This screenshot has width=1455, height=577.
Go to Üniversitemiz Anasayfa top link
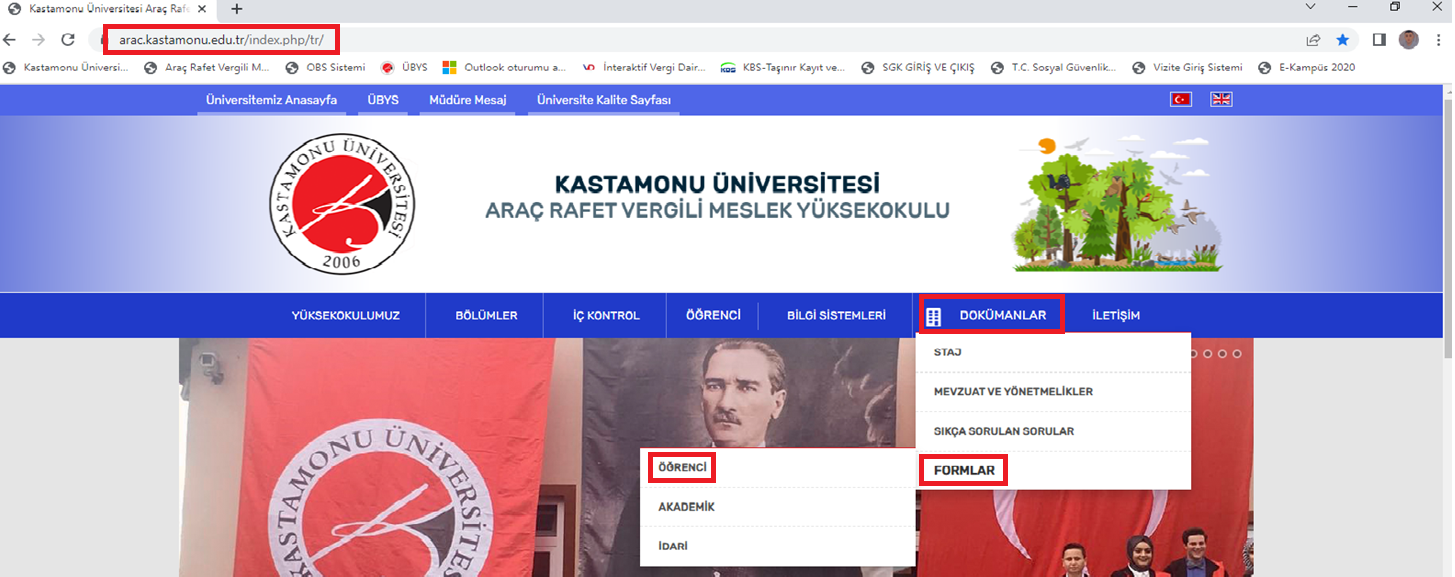click(x=271, y=100)
